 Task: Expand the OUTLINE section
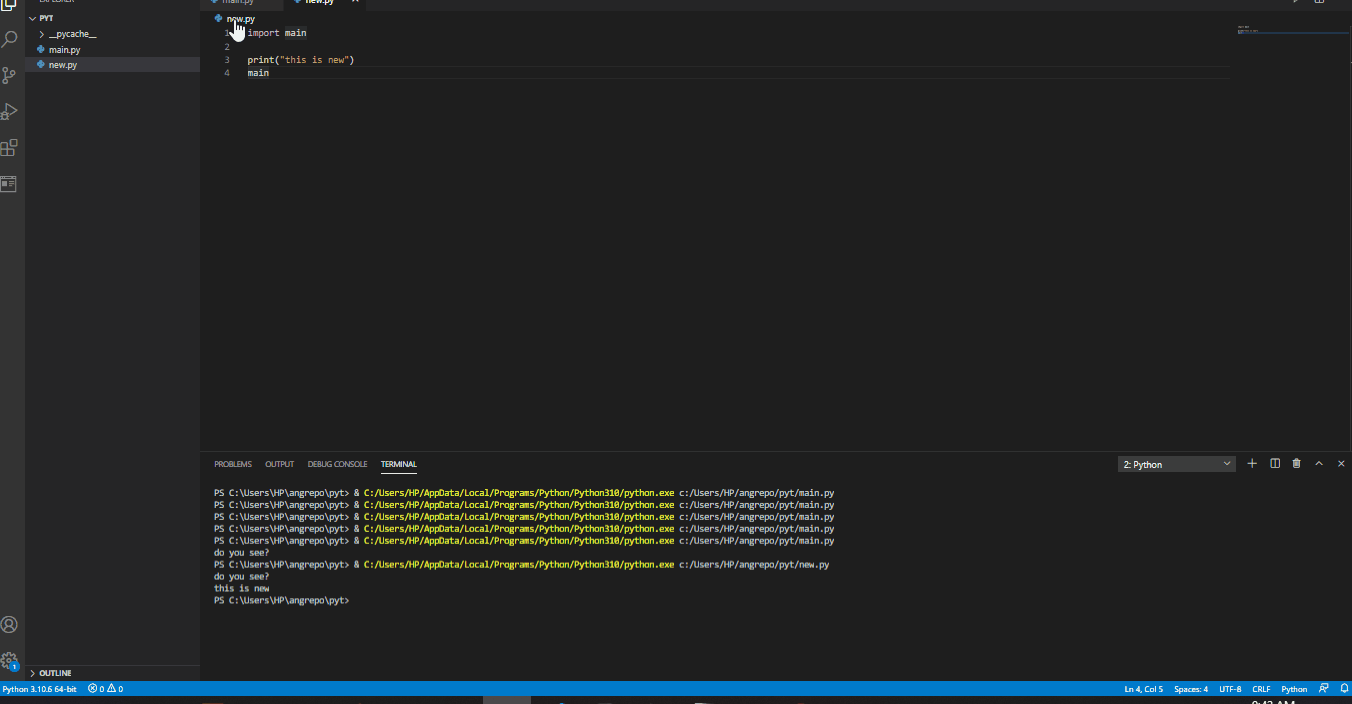[55, 673]
